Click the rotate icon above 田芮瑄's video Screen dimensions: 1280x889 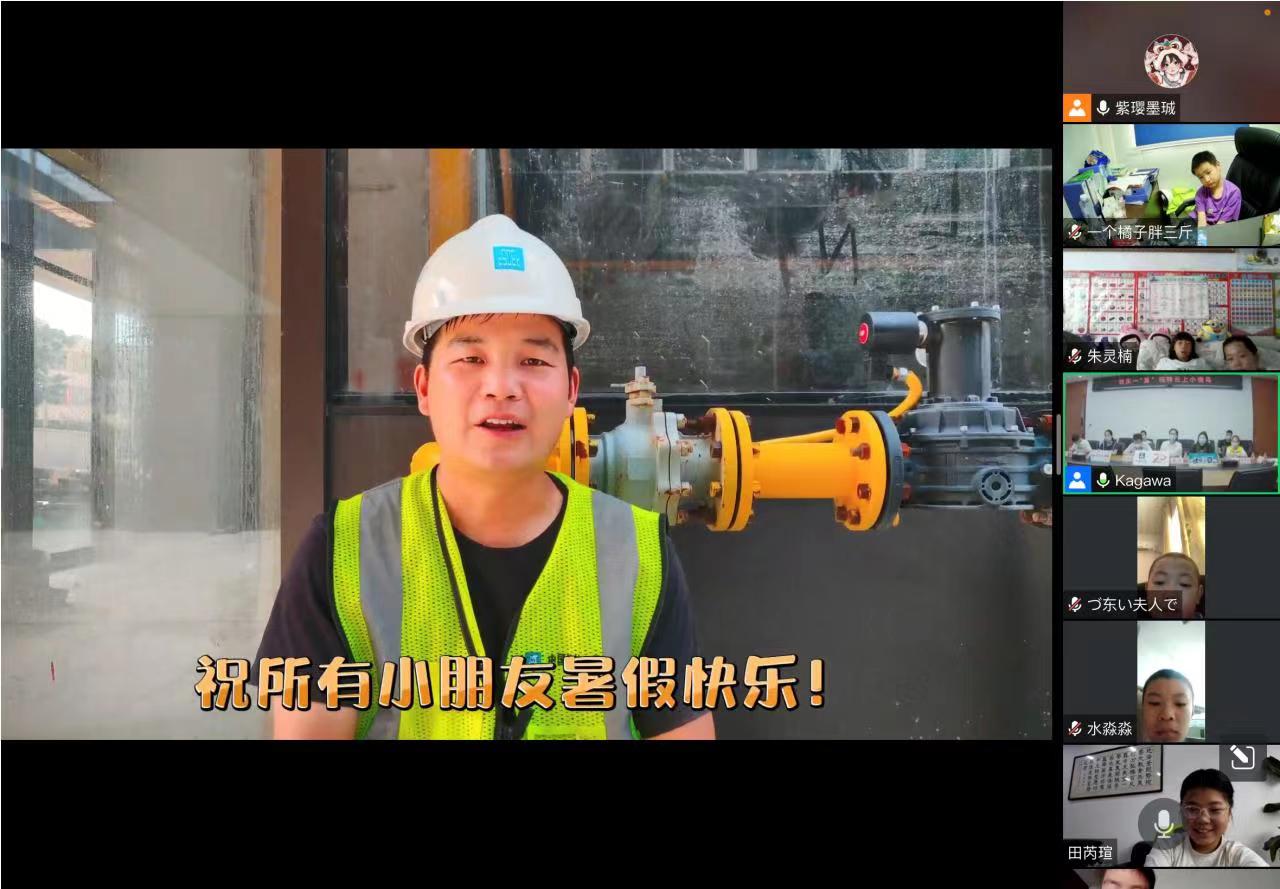pyautogui.click(x=1242, y=758)
